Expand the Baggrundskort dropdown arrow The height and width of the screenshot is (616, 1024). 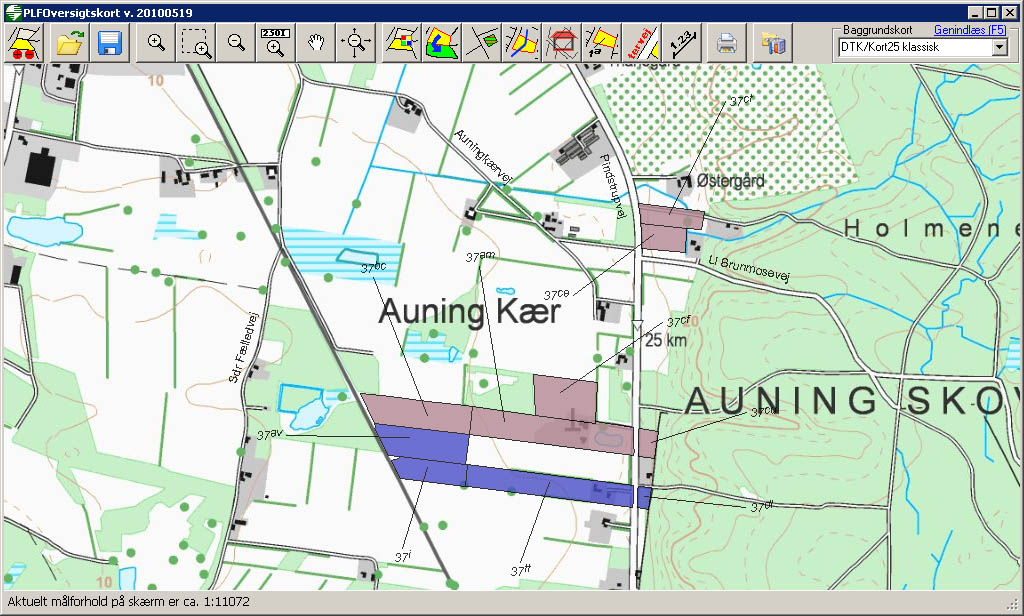(x=998, y=47)
